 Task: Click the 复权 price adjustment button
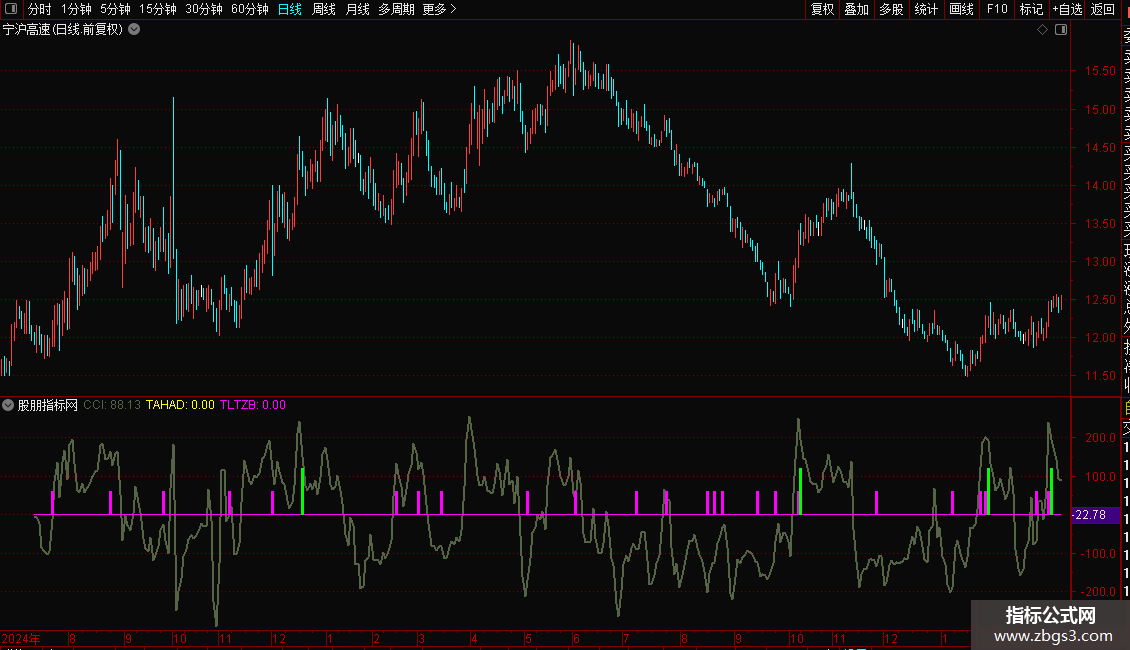(822, 10)
